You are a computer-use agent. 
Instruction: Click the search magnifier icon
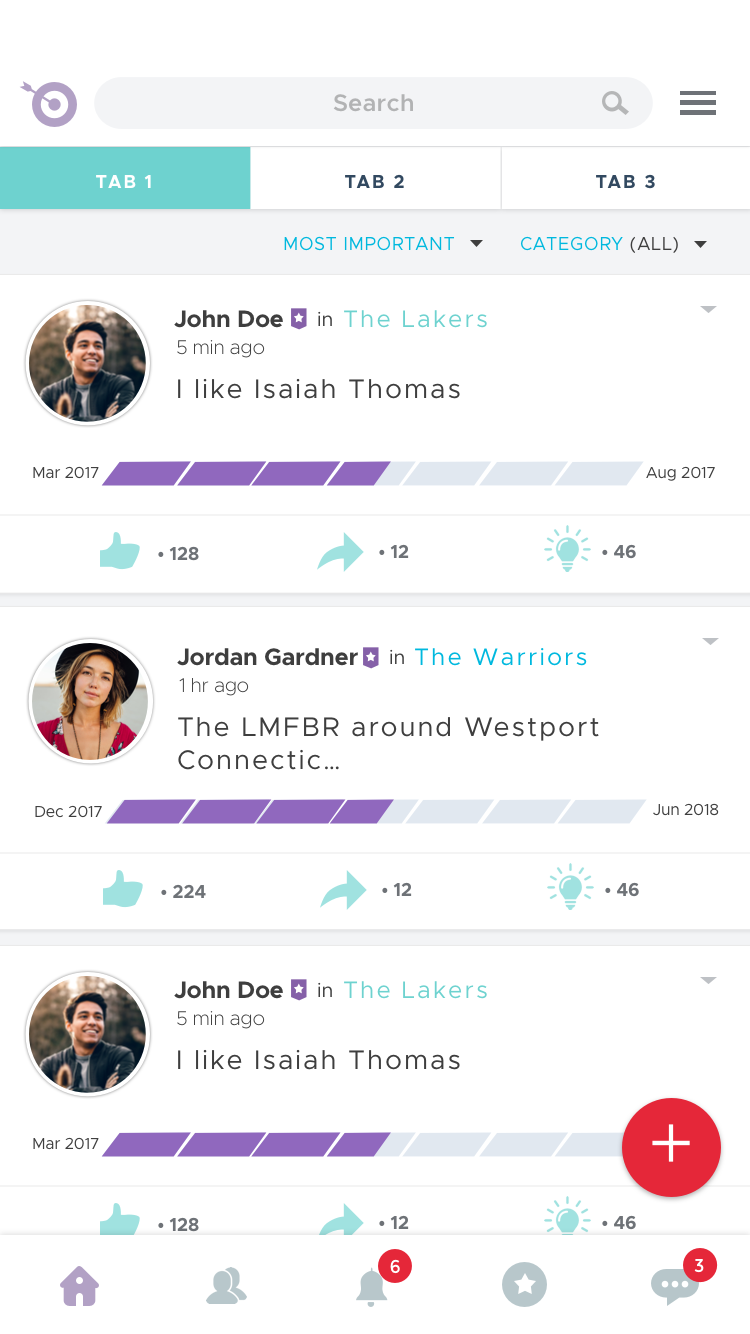[615, 103]
